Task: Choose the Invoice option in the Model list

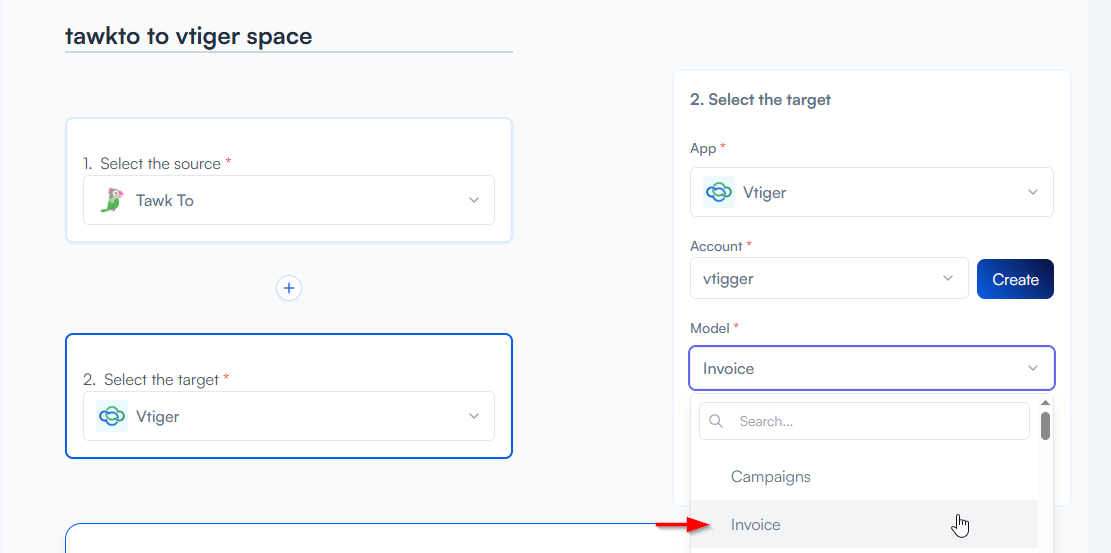Action: pos(756,525)
